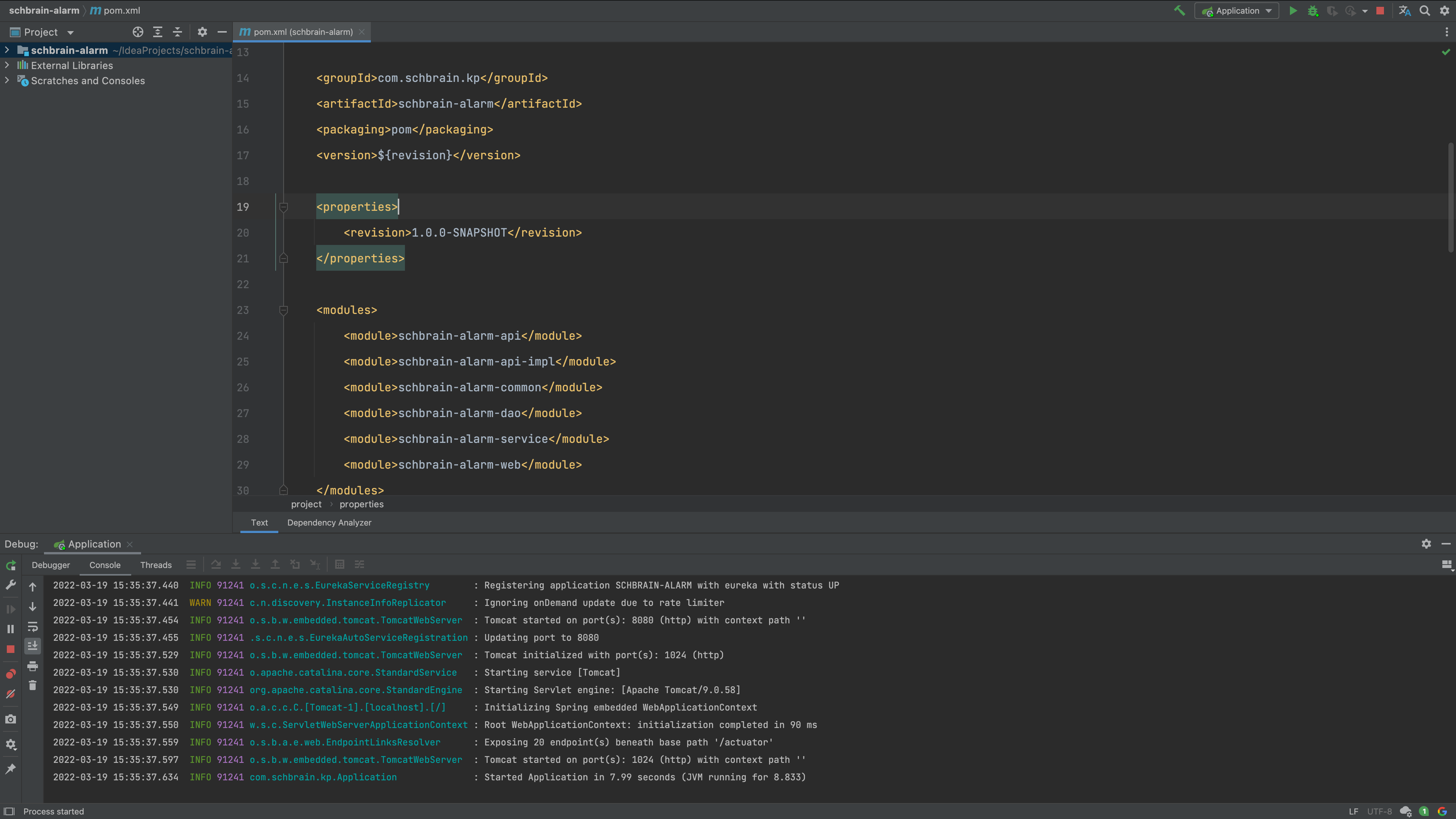The image size is (1456, 819).
Task: Toggle Mute Breakpoints icon
Action: (11, 694)
